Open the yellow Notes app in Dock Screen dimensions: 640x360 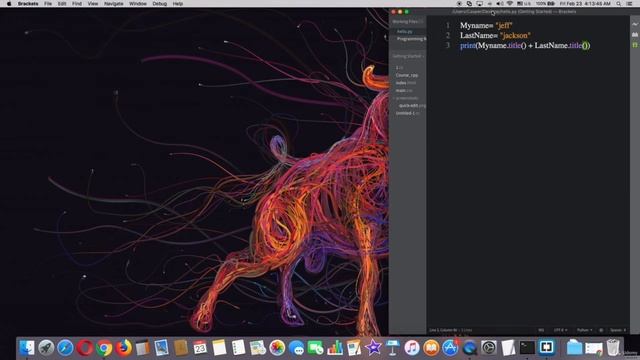click(x=219, y=348)
